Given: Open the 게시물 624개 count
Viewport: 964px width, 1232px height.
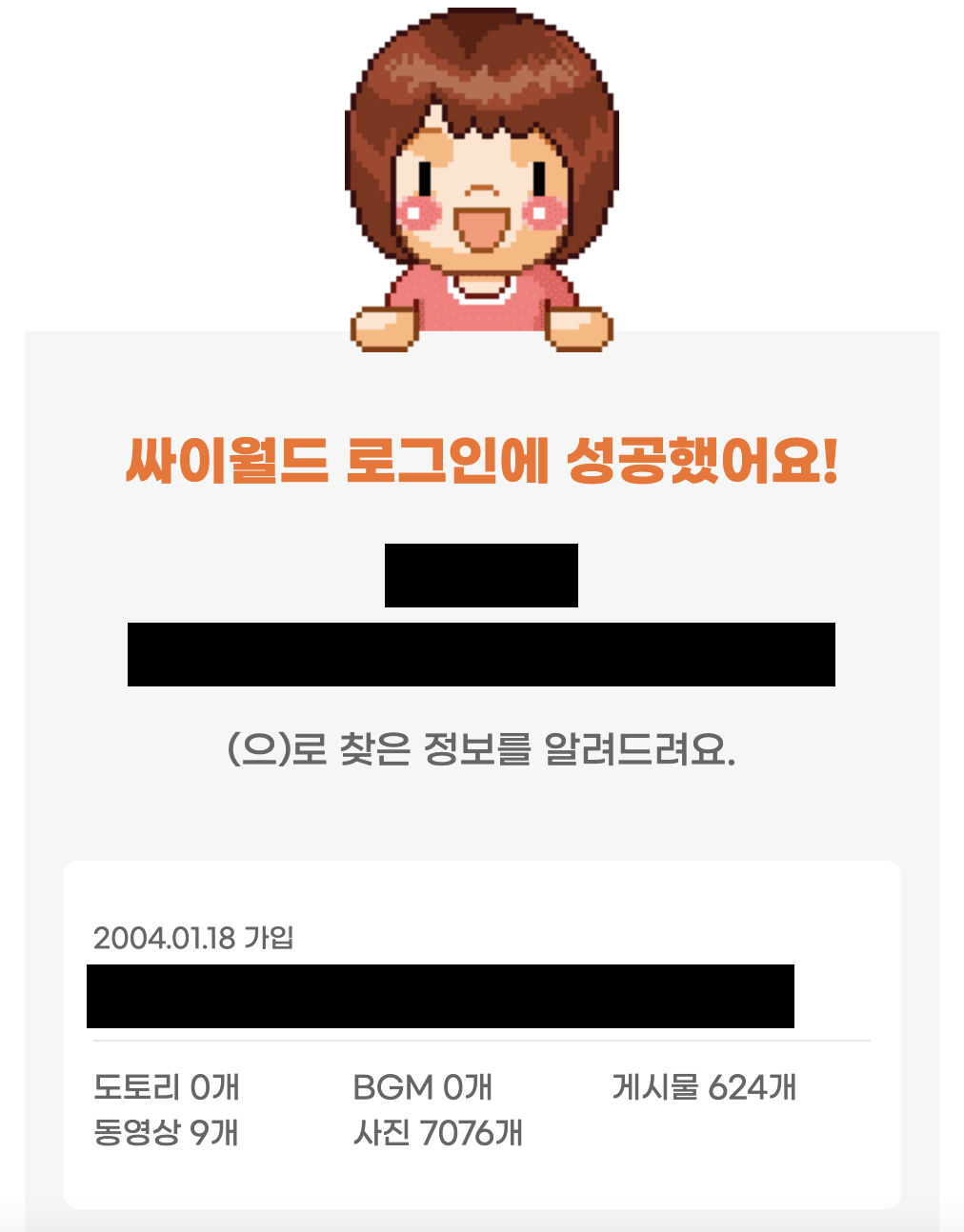Looking at the screenshot, I should (x=704, y=1087).
